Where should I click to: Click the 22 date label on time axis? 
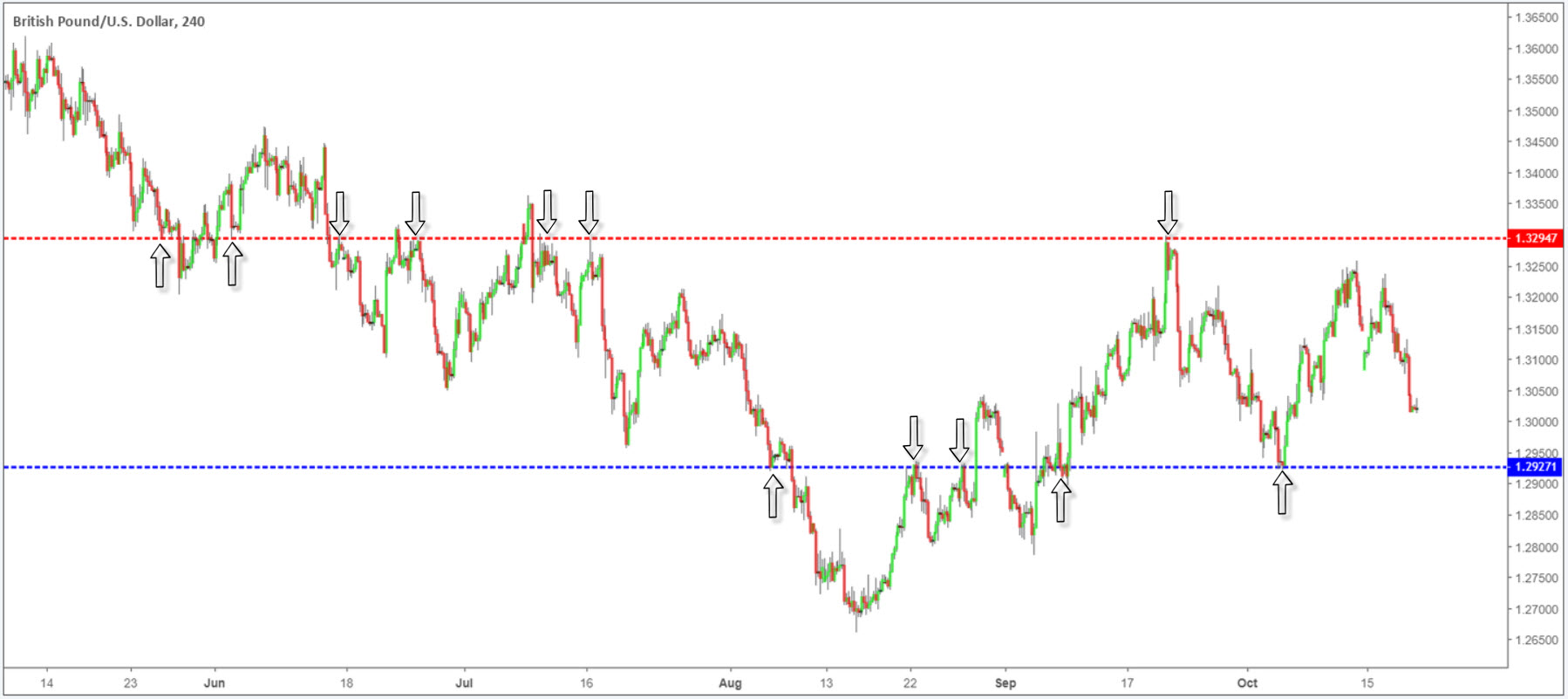(910, 682)
